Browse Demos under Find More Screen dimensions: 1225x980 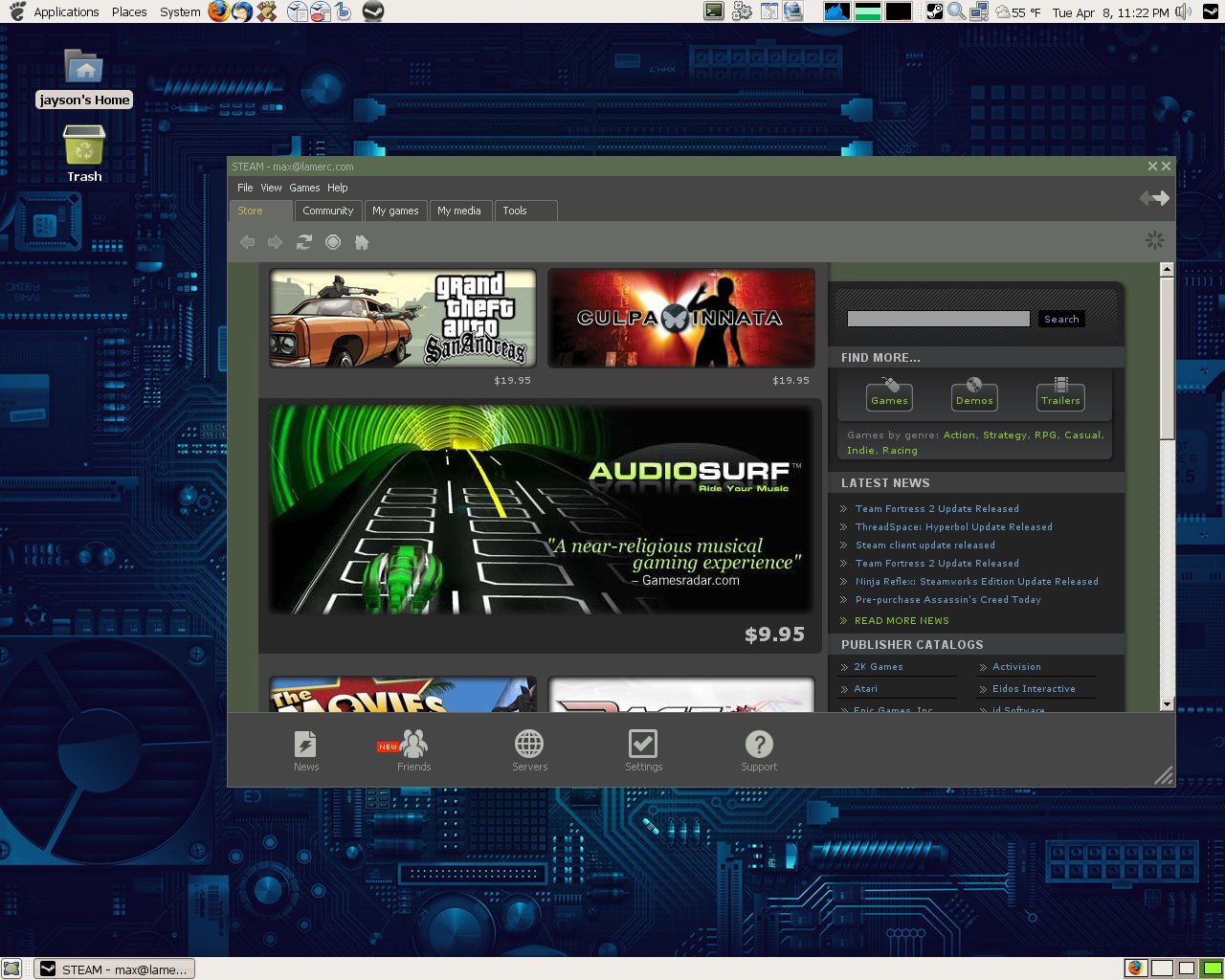974,393
